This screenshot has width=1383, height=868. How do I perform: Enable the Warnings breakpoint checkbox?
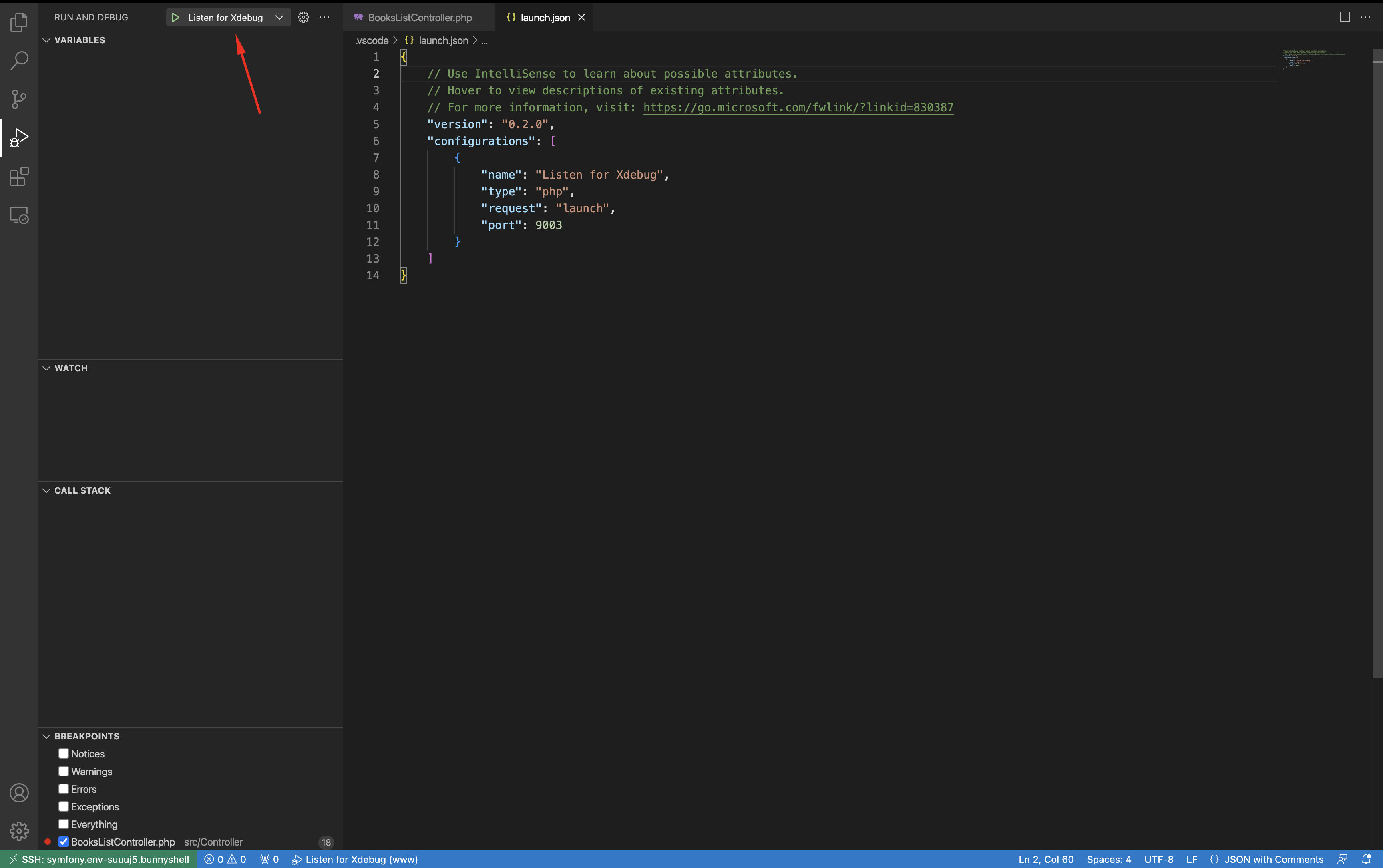[64, 771]
